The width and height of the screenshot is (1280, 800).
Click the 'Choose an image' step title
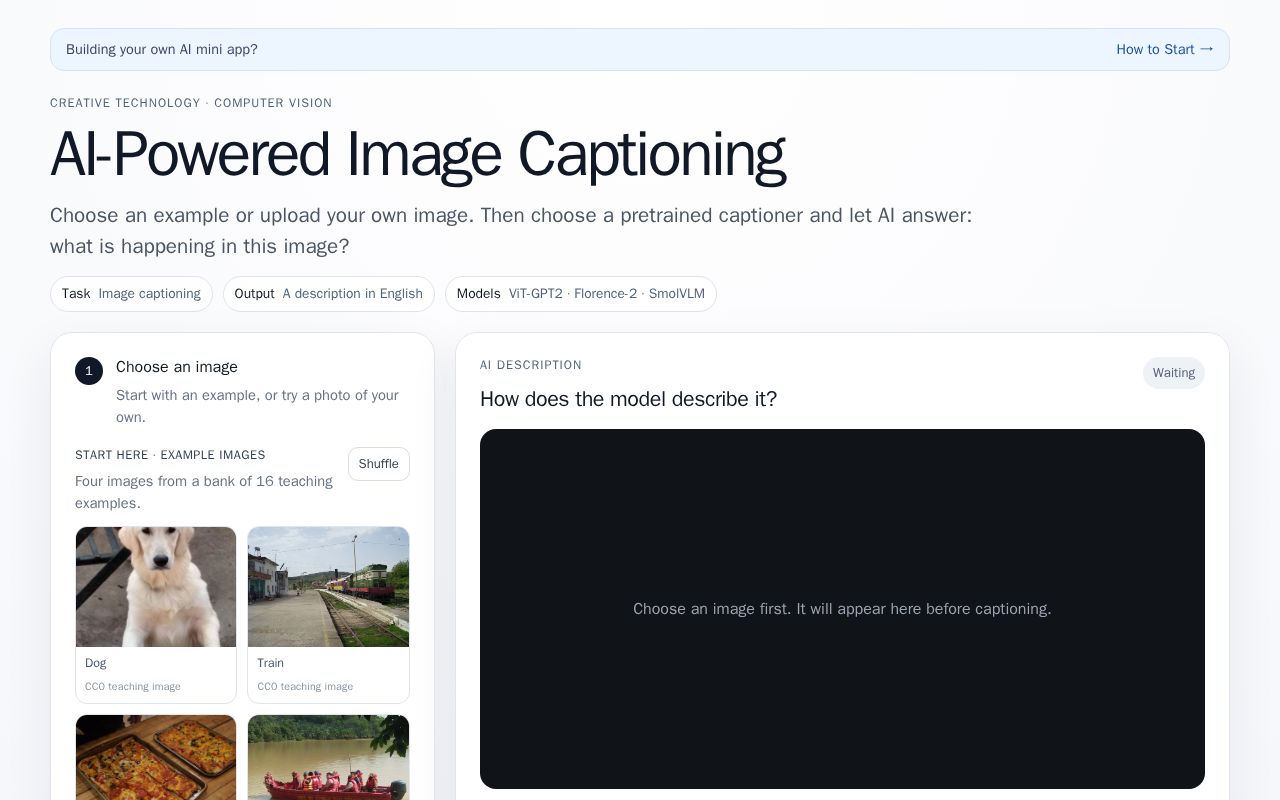coord(177,367)
